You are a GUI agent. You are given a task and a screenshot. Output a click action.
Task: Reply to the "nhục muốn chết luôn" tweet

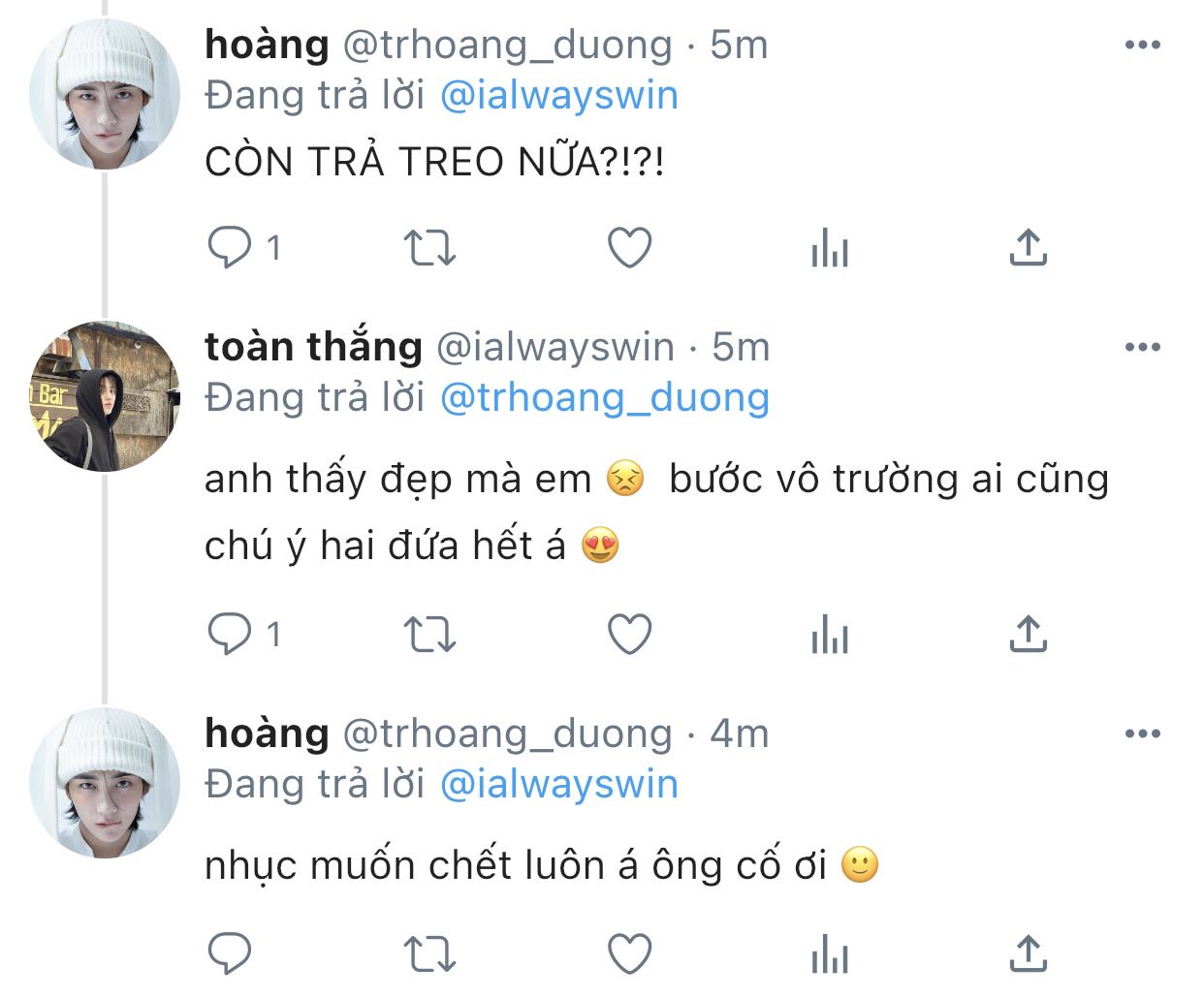(231, 953)
